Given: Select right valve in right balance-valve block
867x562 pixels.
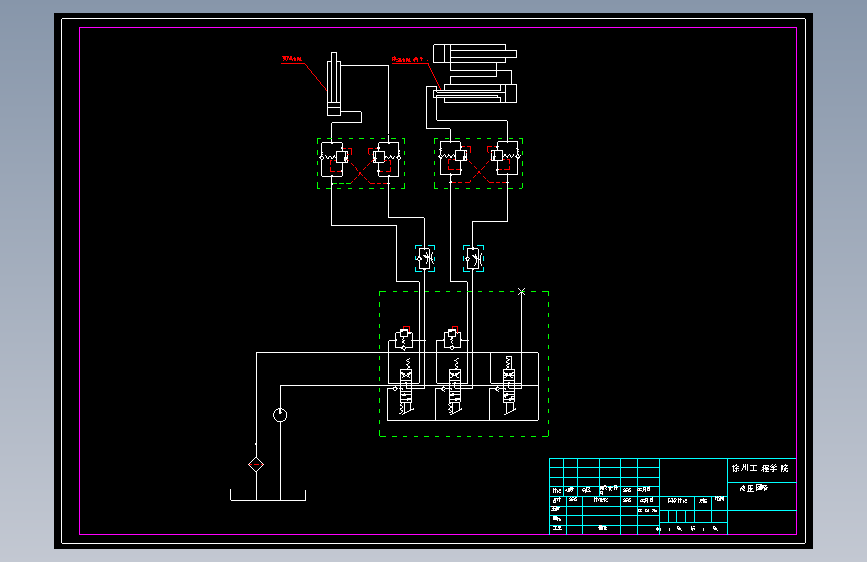Looking at the screenshot, I should point(504,158).
